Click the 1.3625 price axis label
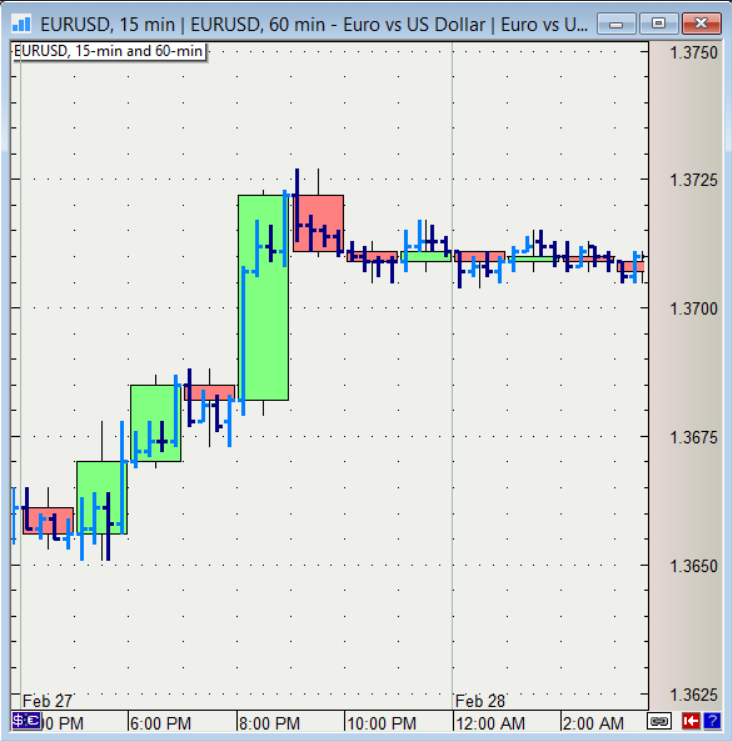Viewport: 732px width, 741px height. point(694,695)
